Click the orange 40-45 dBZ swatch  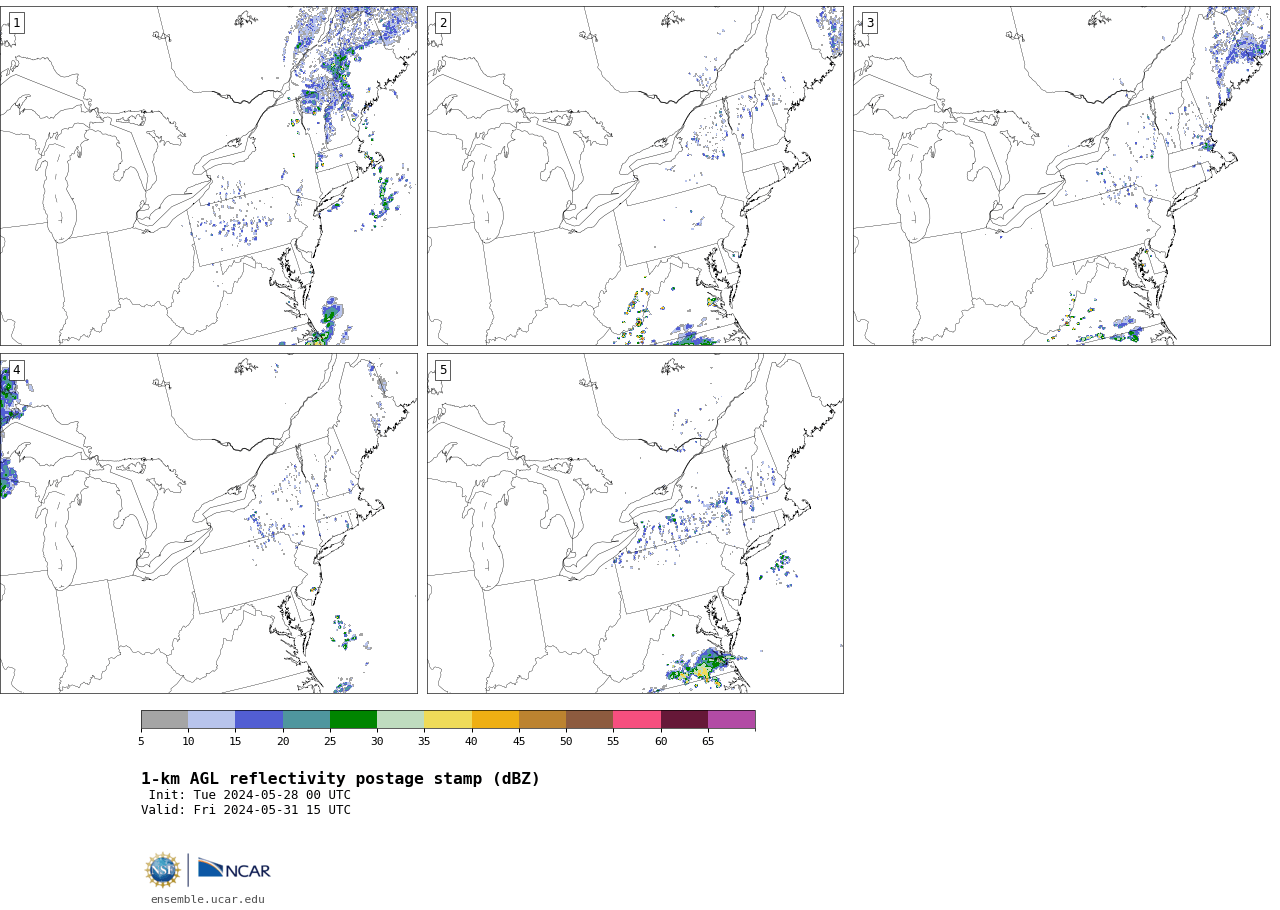pyautogui.click(x=495, y=720)
